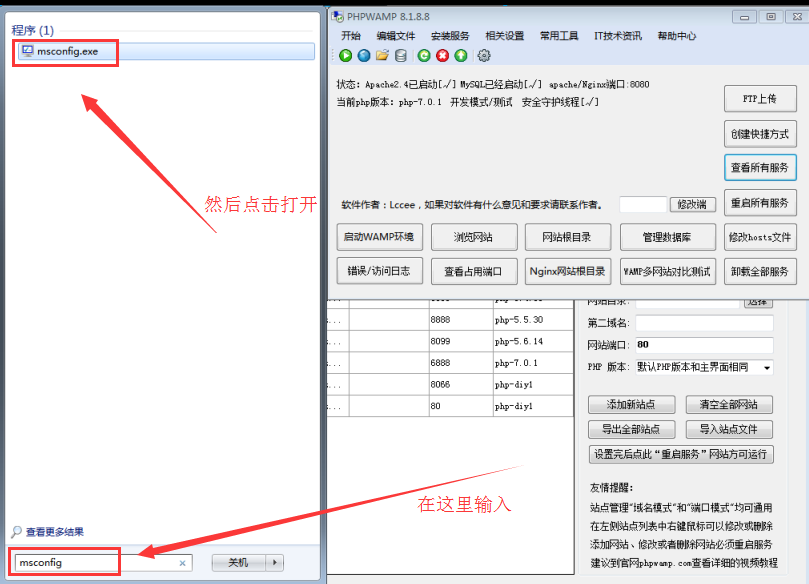Click into the port field beside 修改端
The image size is (809, 584).
[x=643, y=204]
